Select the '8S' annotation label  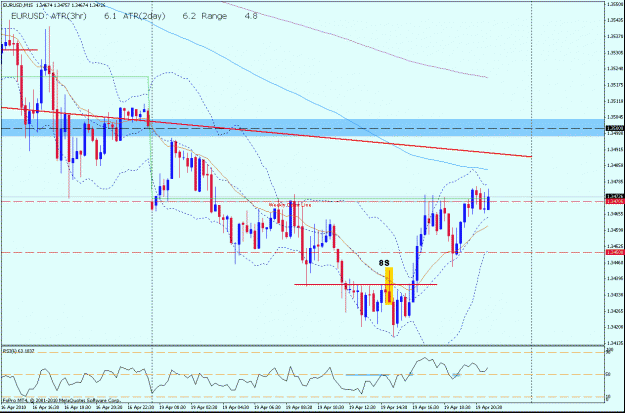pos(384,263)
